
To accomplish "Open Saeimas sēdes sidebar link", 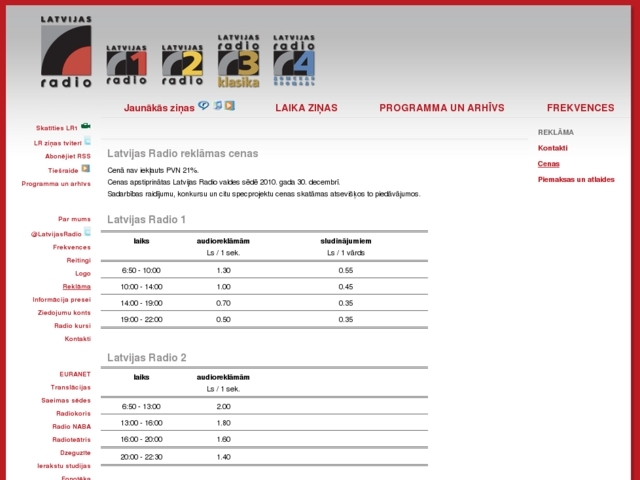I will coord(66,400).
